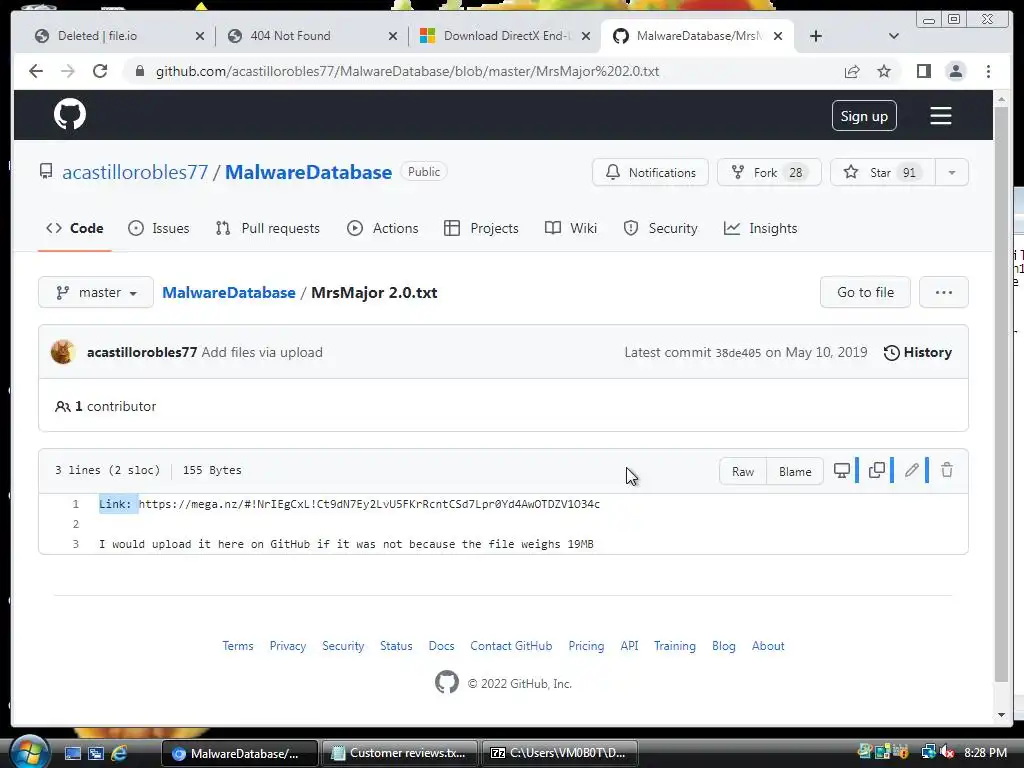Click the browser forward arrow
Screen dimensions: 1024x768
[68, 71]
